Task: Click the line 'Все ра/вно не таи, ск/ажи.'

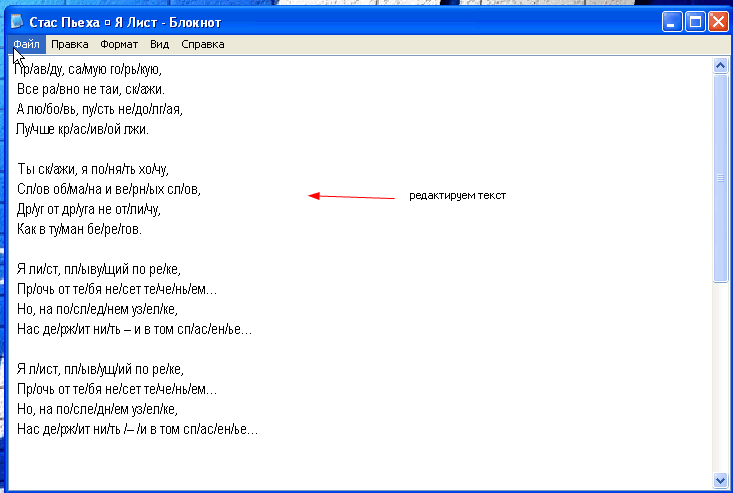Action: click(x=91, y=89)
